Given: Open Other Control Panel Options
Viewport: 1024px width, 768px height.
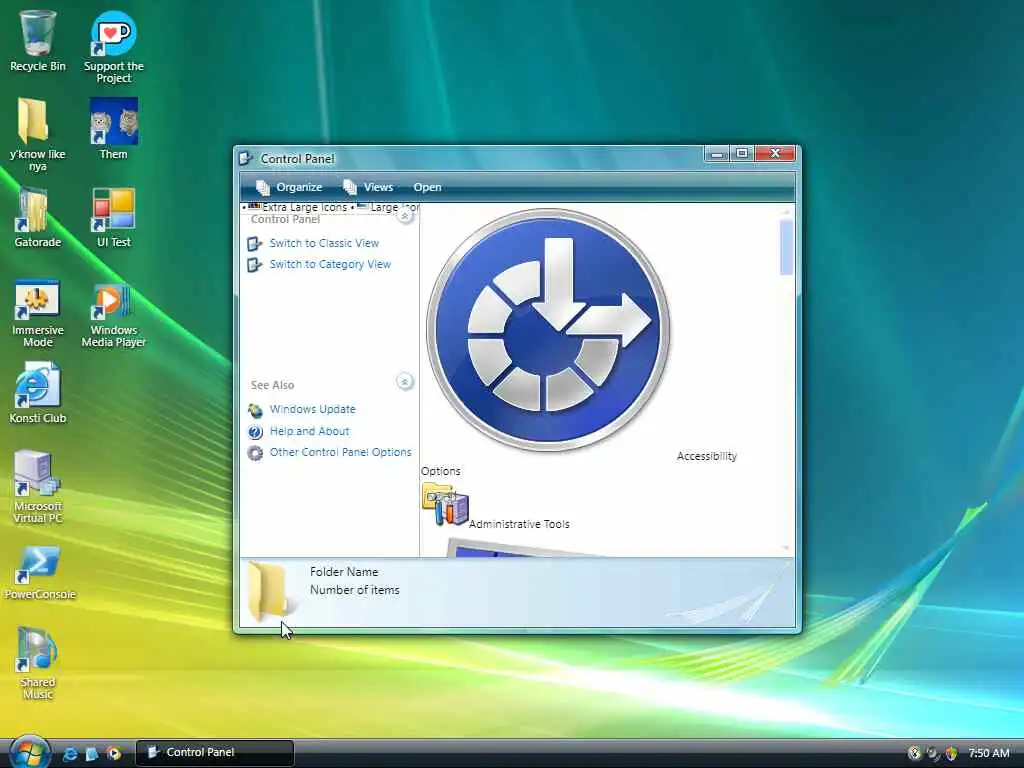Looking at the screenshot, I should (x=340, y=452).
